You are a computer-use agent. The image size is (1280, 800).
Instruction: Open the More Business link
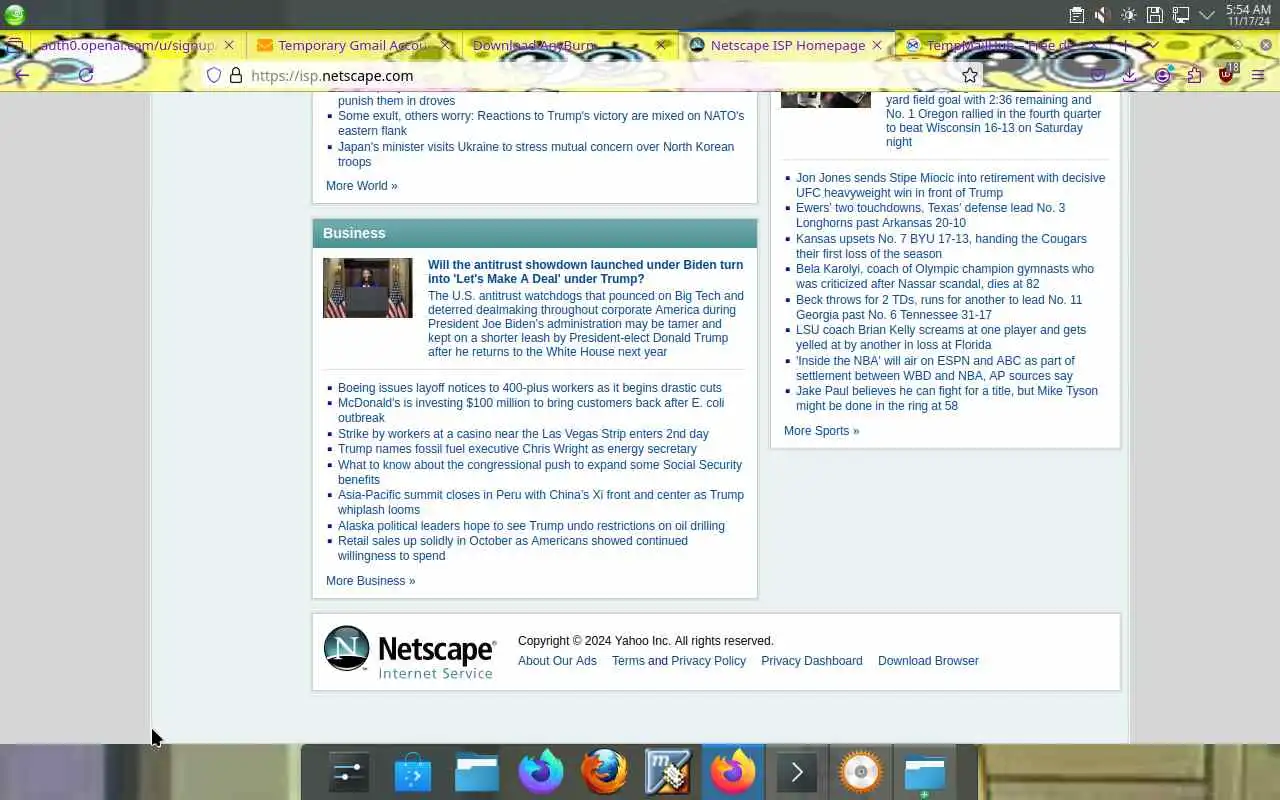[x=370, y=580]
